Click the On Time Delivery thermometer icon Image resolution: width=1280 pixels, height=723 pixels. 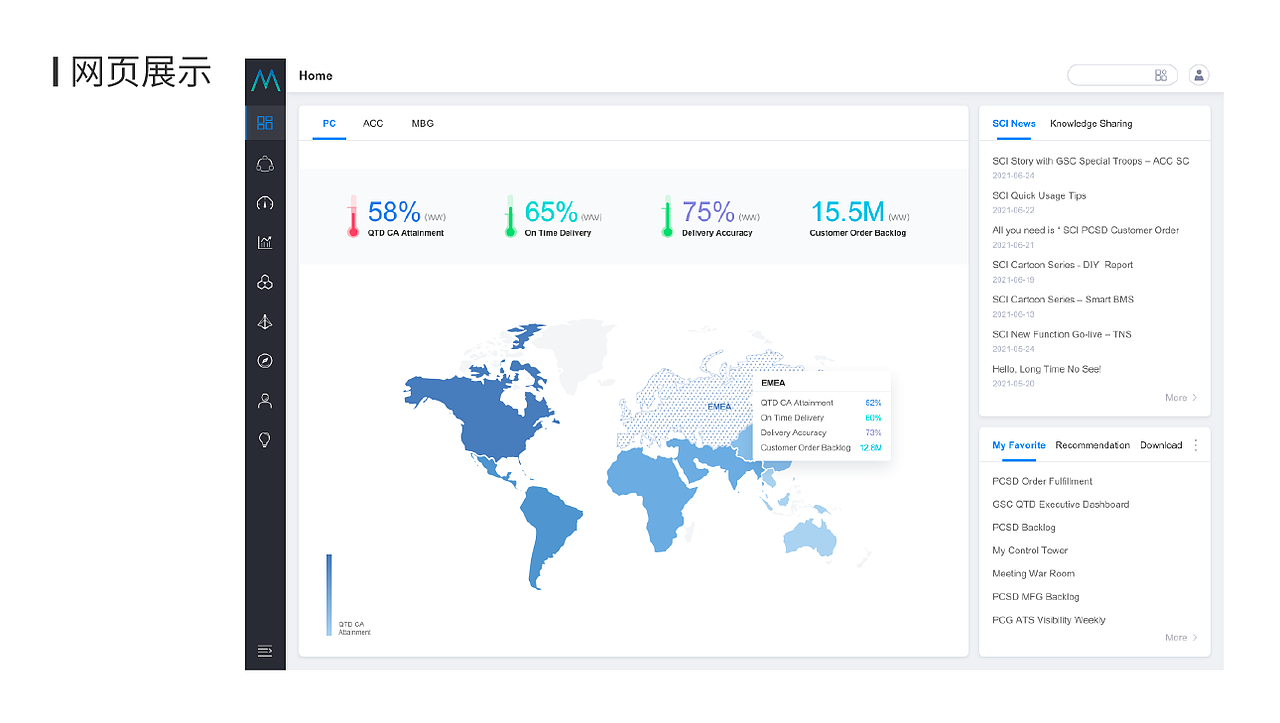[509, 216]
